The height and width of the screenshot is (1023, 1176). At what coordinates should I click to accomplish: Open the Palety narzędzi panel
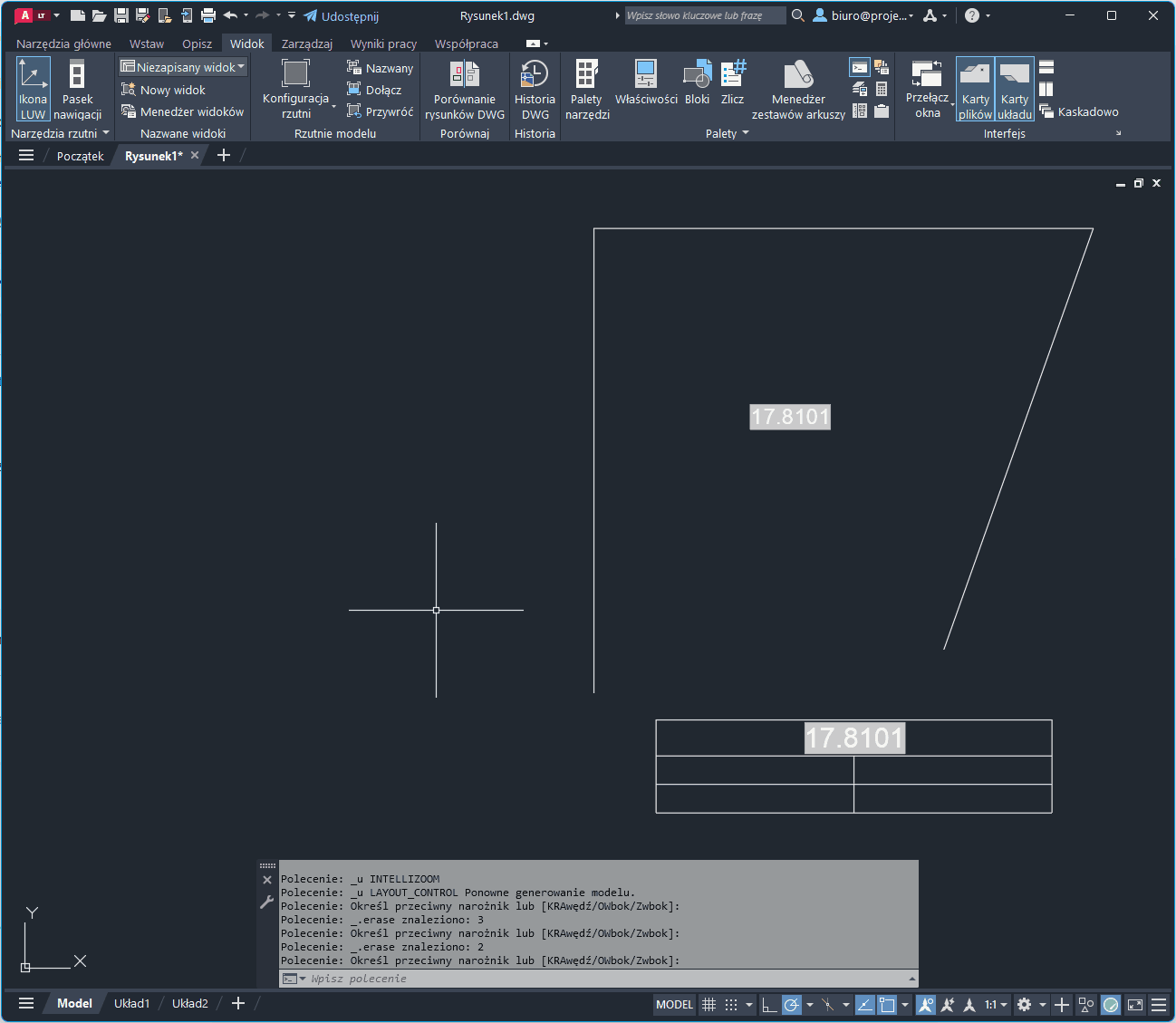tap(587, 89)
